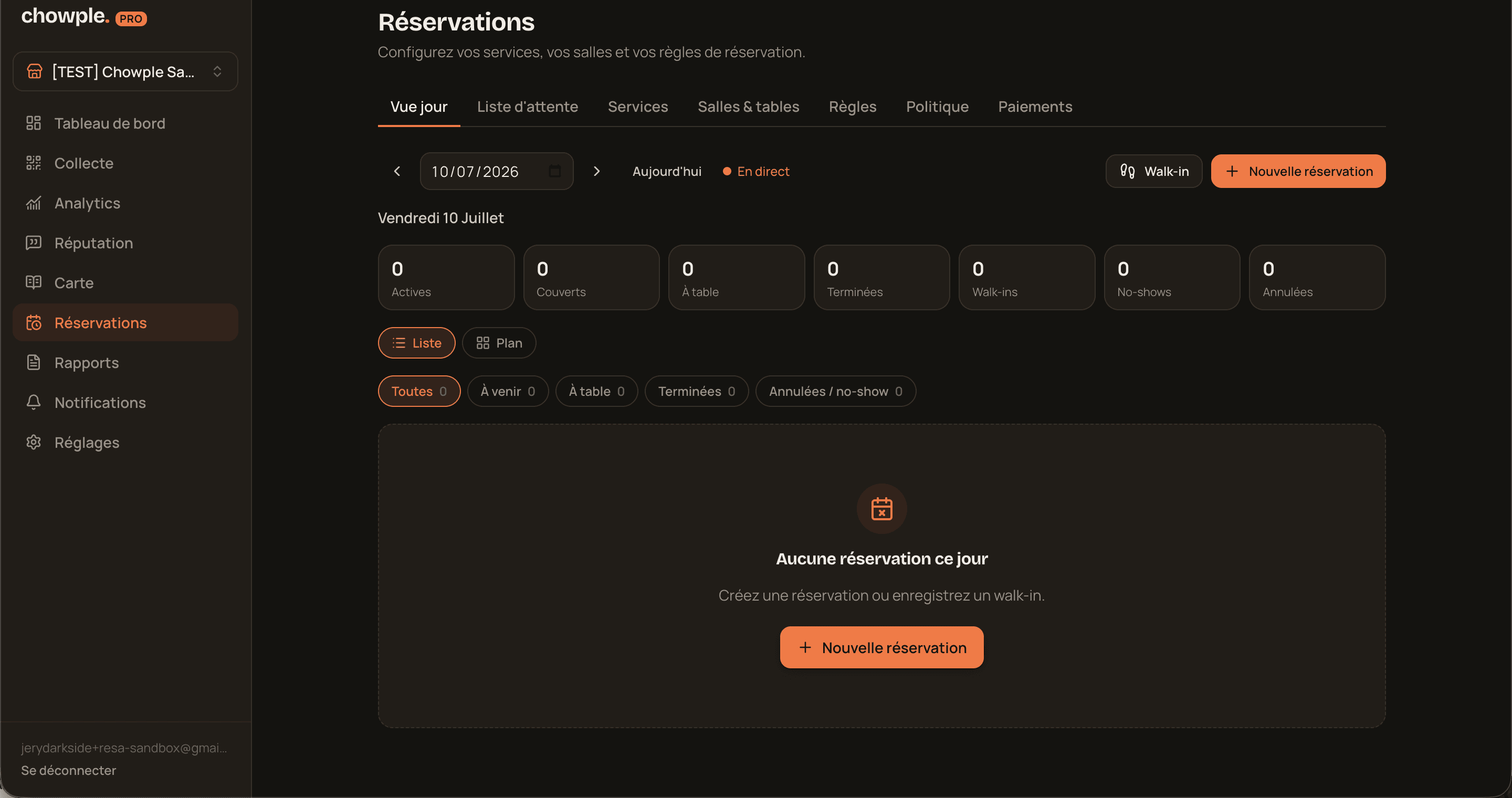
Task: Select the Toutes filter chip
Action: point(419,391)
